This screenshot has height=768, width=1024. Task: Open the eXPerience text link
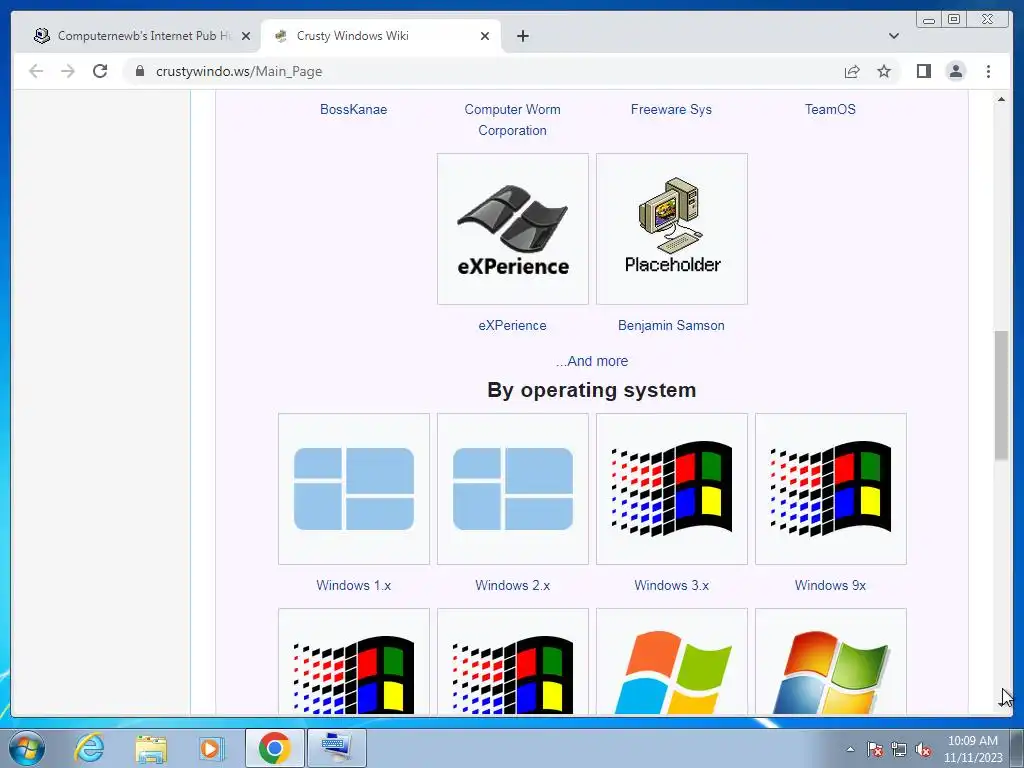tap(513, 325)
